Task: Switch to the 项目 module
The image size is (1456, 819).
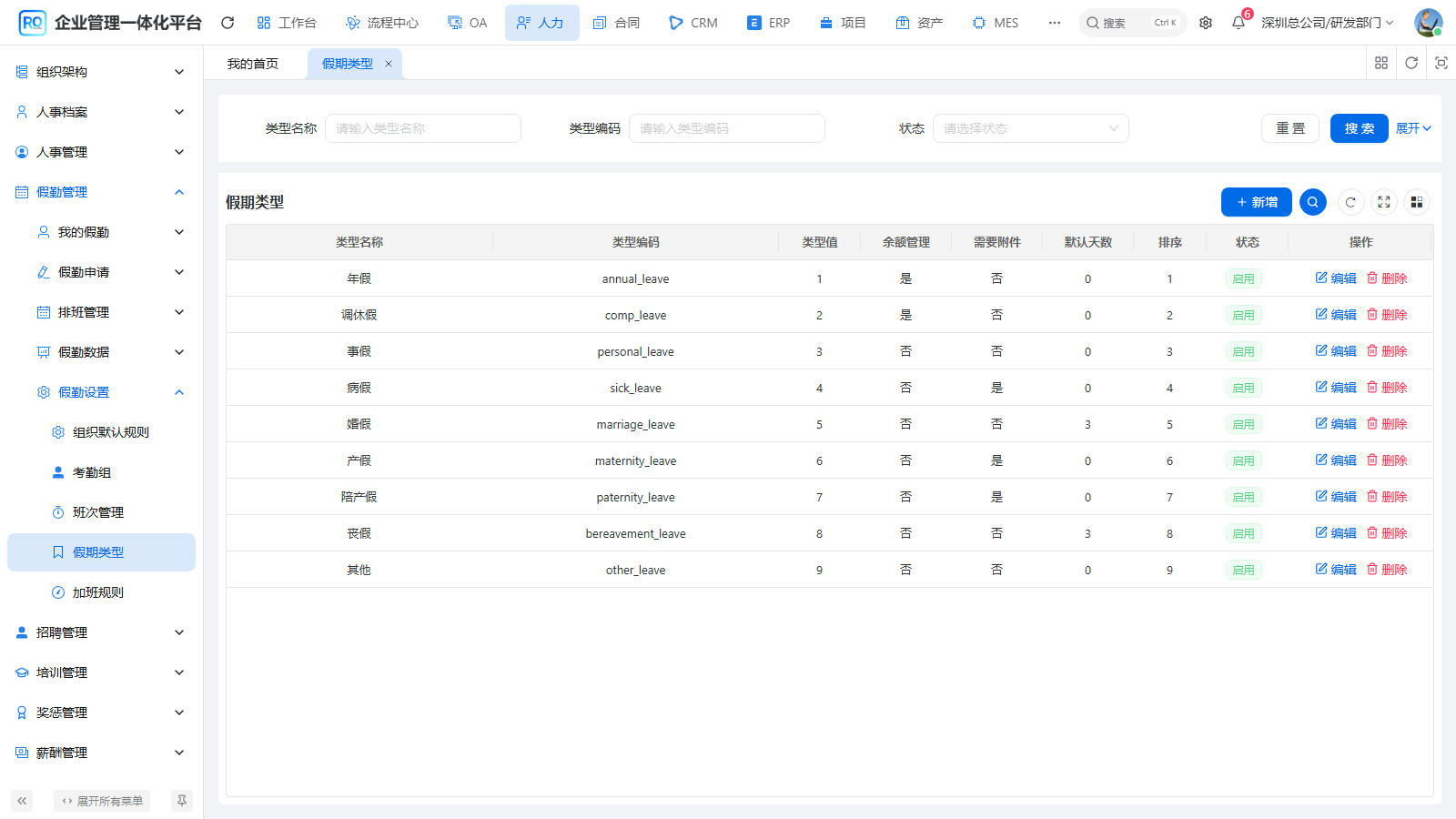Action: click(843, 23)
